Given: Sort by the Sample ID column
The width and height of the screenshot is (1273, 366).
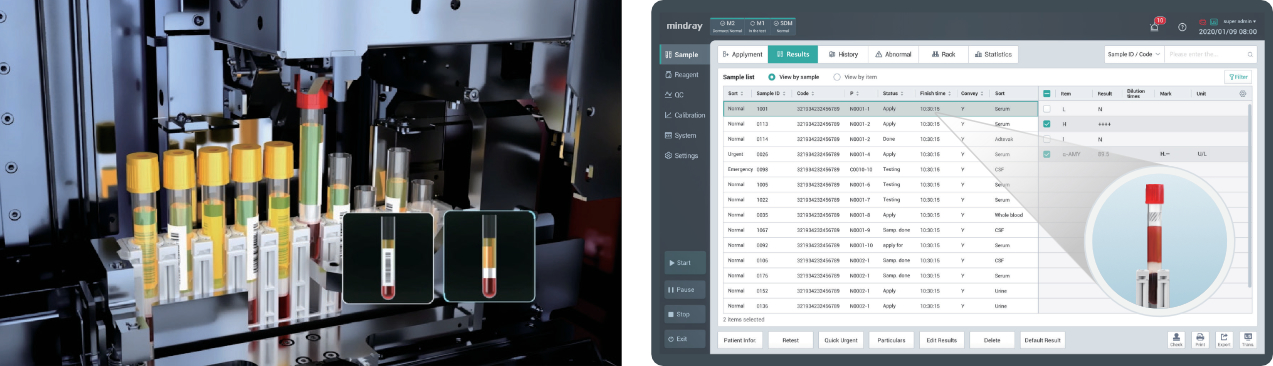Looking at the screenshot, I should pos(770,93).
